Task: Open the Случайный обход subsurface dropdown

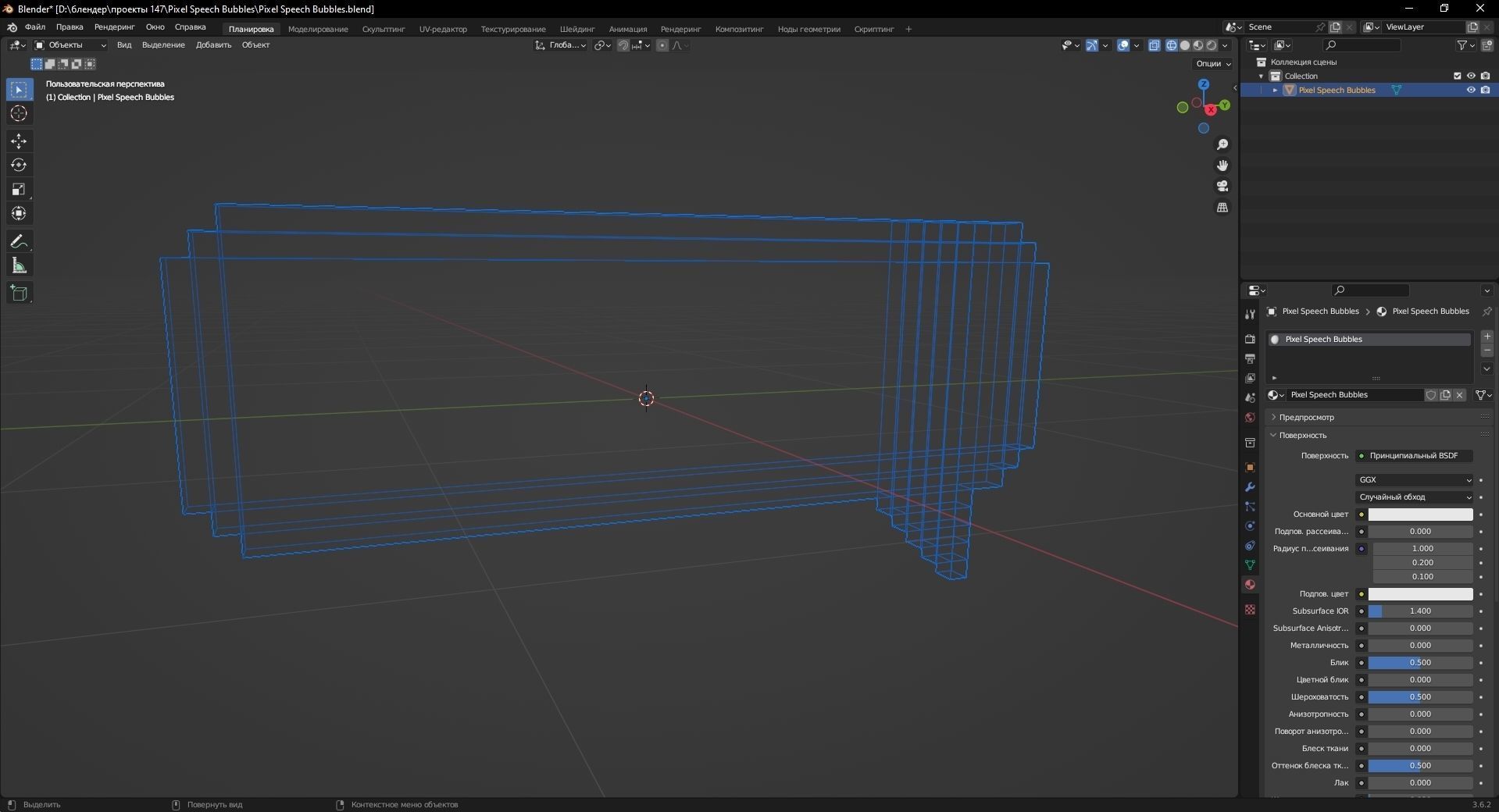Action: pyautogui.click(x=1415, y=497)
